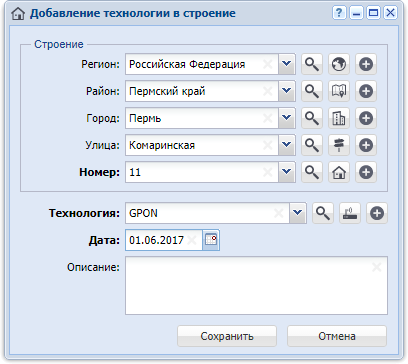The height and width of the screenshot is (364, 408).
Task: Click the Регион field showing Российская Федерация
Action: click(202, 64)
